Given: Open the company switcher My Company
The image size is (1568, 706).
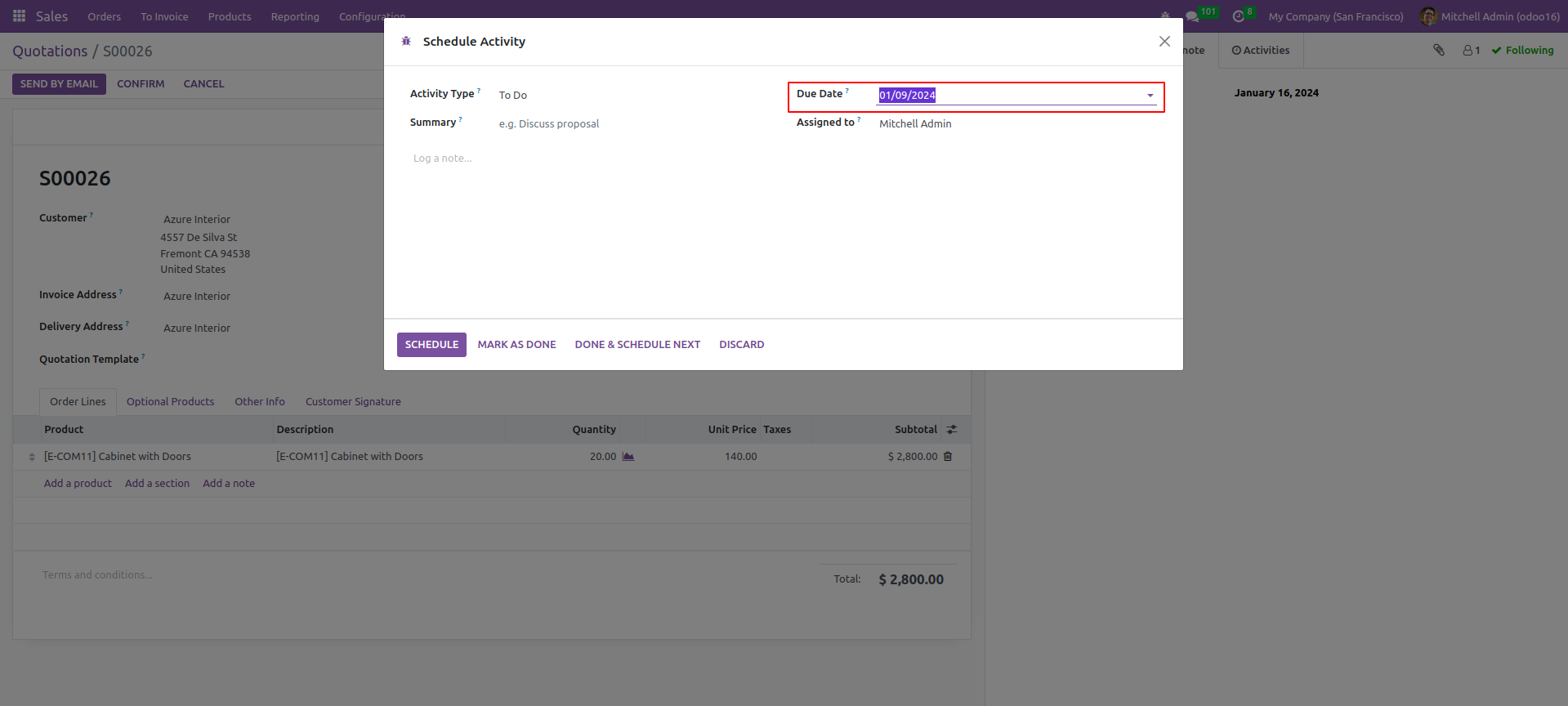Looking at the screenshot, I should point(1336,16).
